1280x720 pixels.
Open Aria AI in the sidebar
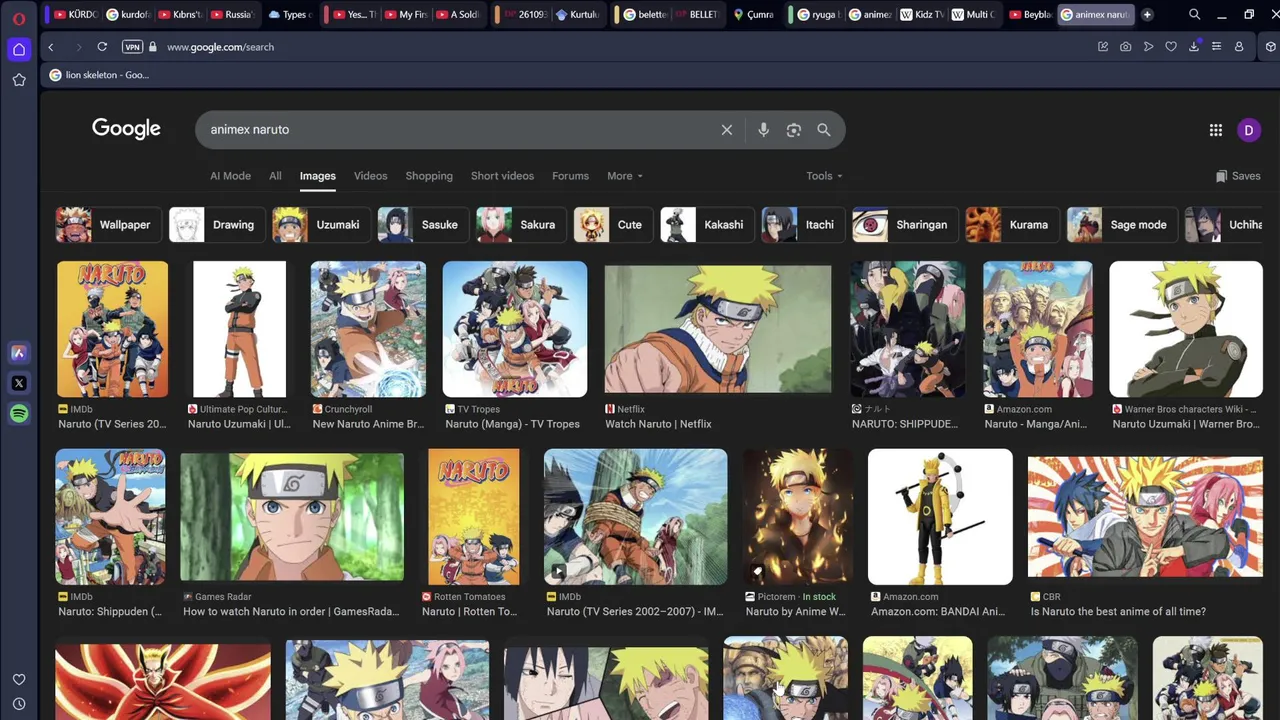(19, 352)
